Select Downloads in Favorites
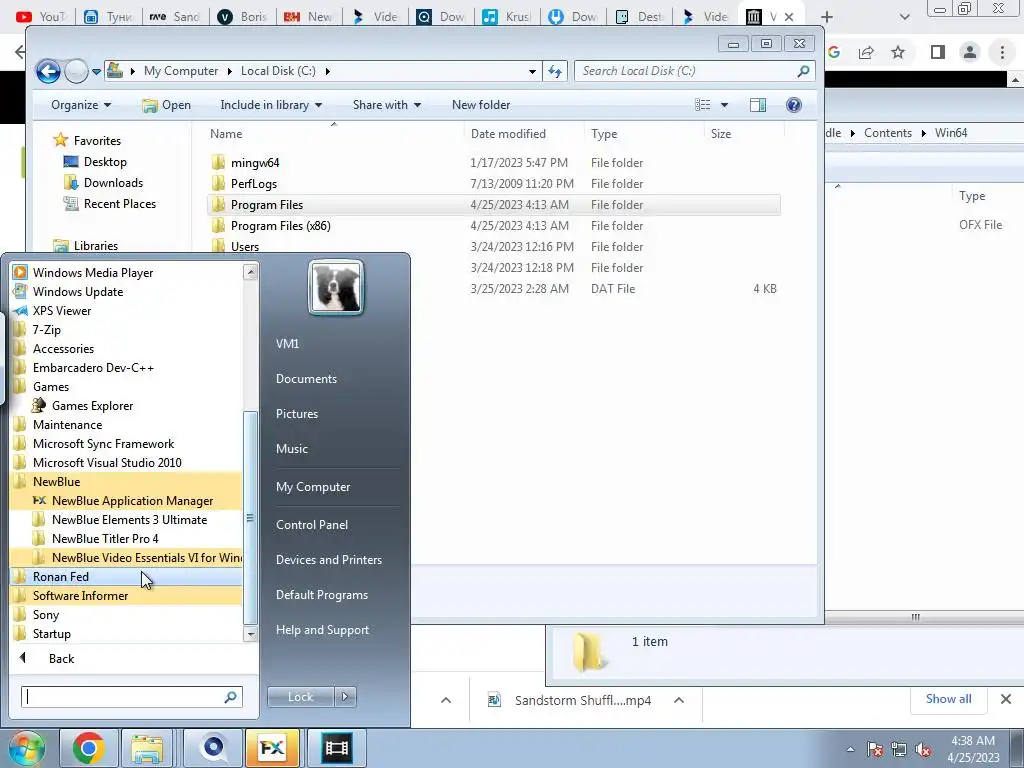Viewport: 1024px width, 768px height. (x=113, y=183)
